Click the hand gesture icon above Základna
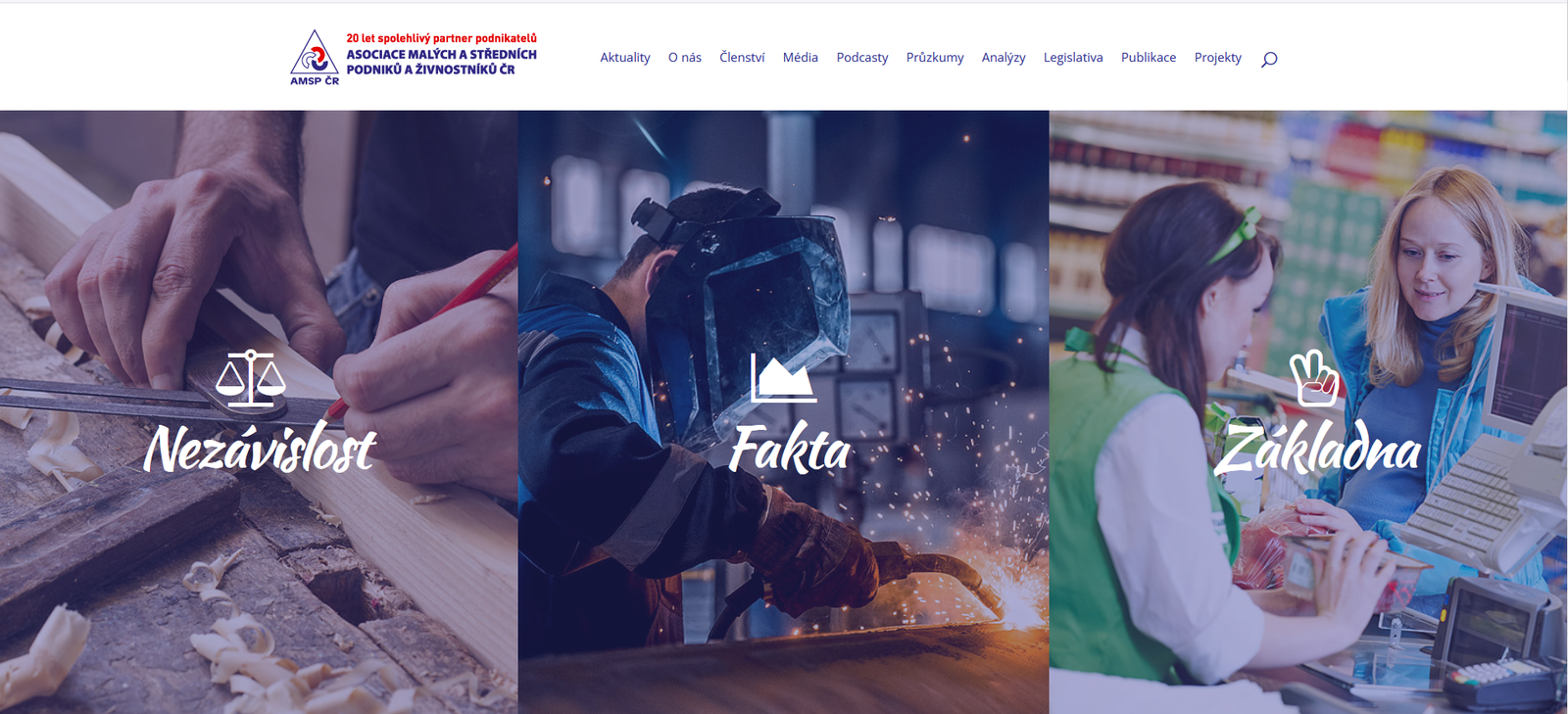 pos(1314,377)
